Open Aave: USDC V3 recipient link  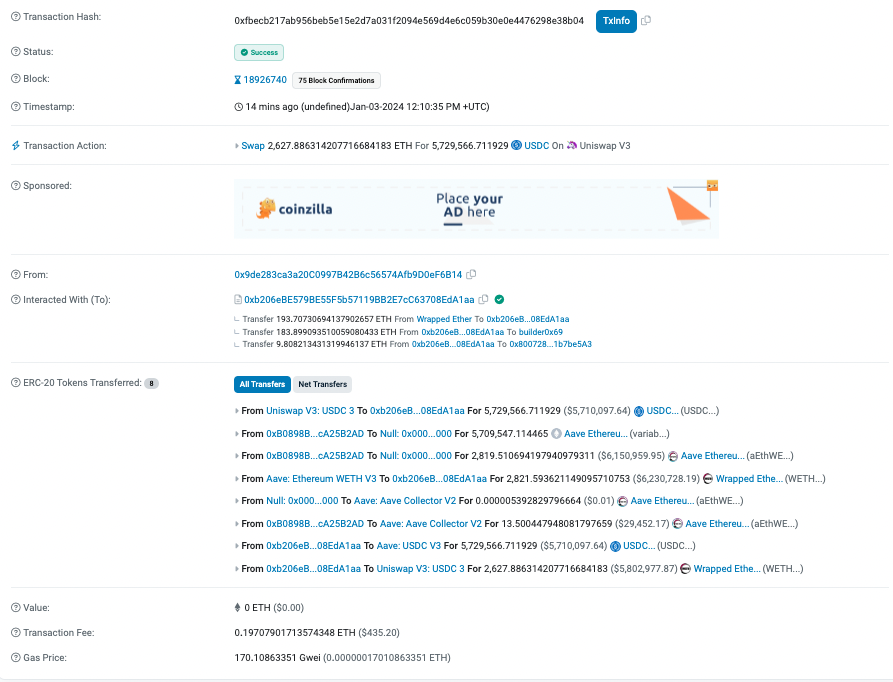click(409, 546)
